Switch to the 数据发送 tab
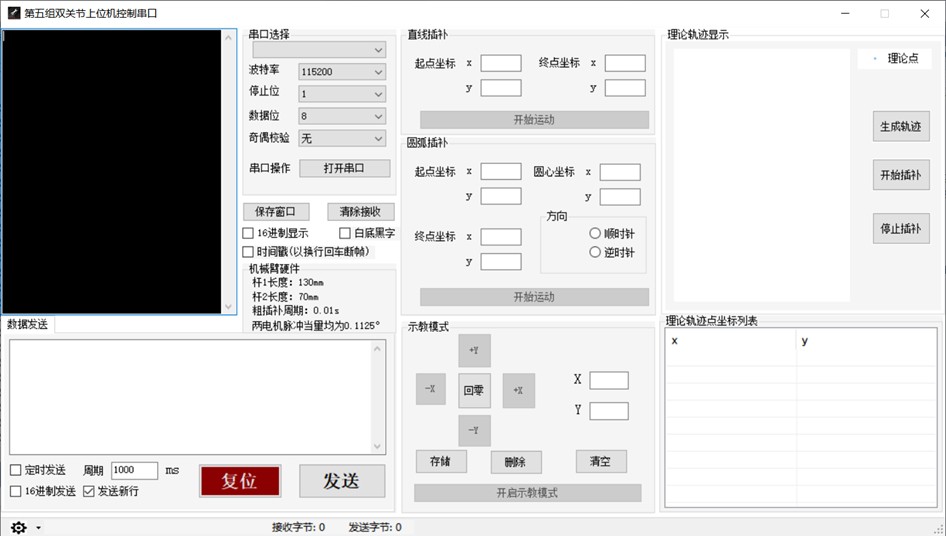 pos(28,324)
